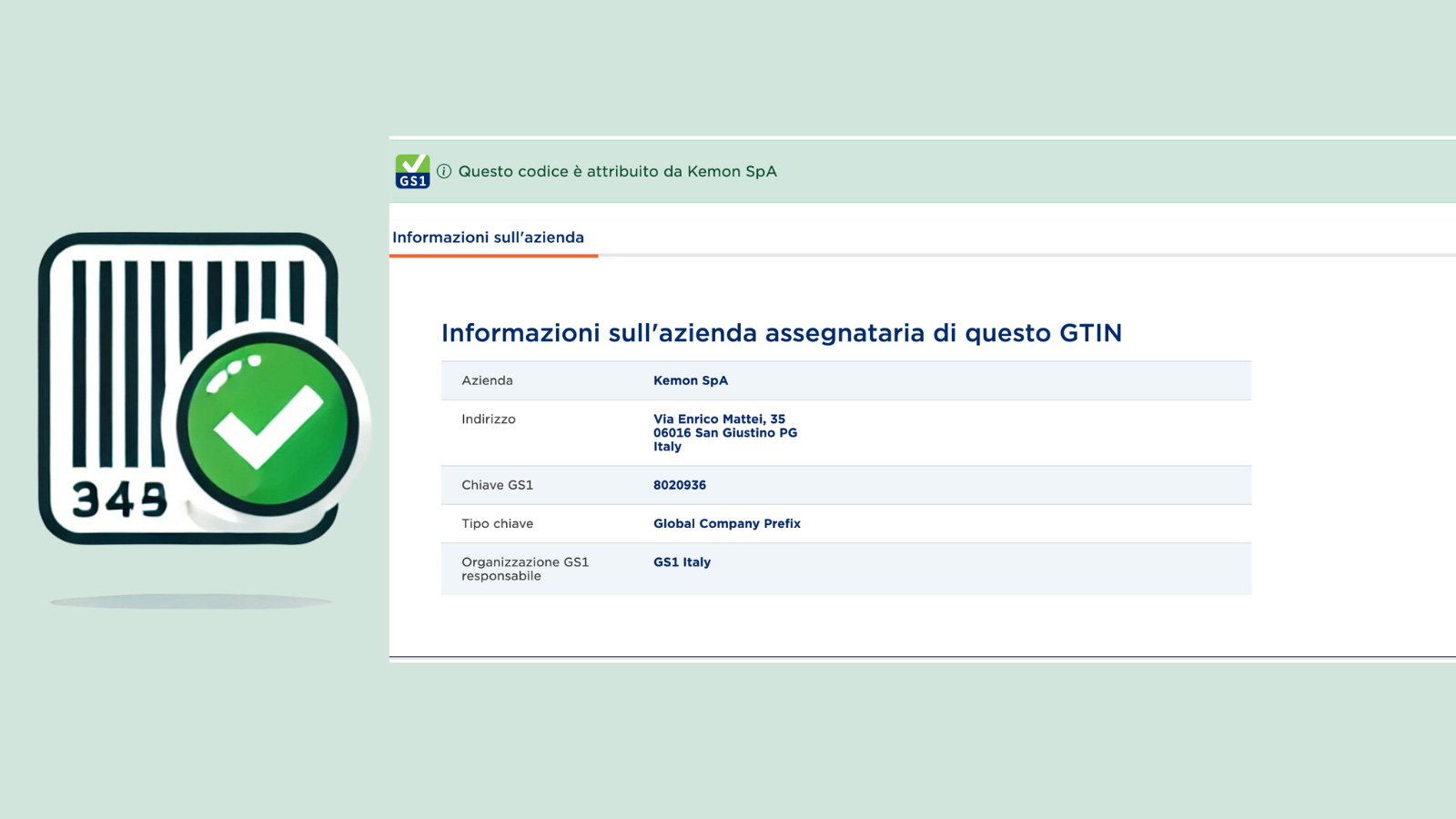Click the 'Chiave GS1' row label

pos(497,485)
